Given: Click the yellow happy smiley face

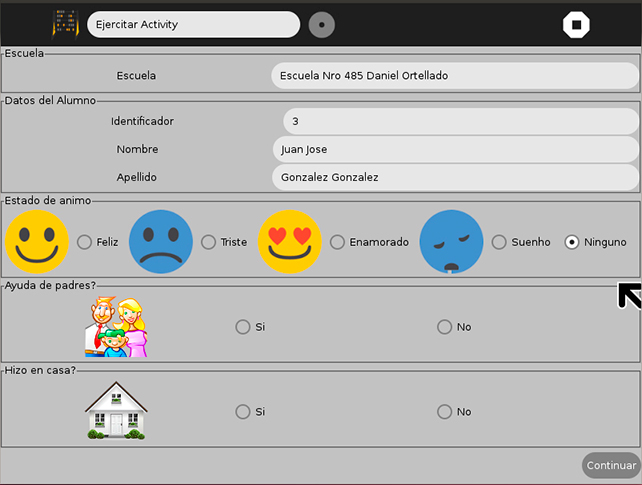Looking at the screenshot, I should click(37, 242).
